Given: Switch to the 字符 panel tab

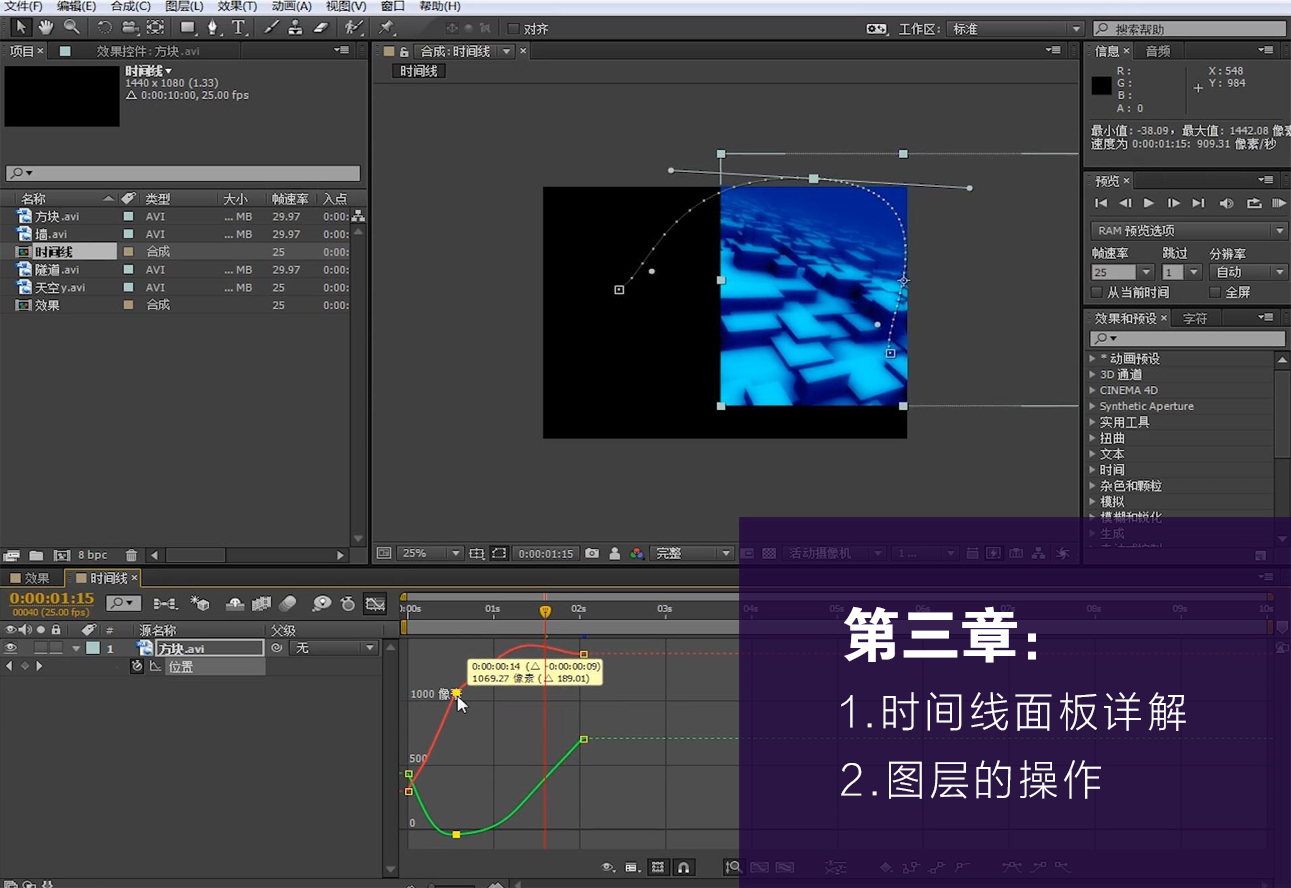Looking at the screenshot, I should coord(1195,319).
